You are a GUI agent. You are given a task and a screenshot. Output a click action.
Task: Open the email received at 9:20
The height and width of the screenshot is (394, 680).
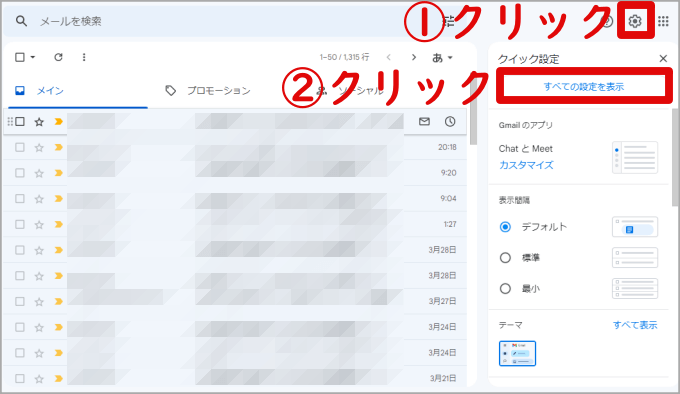(234, 173)
